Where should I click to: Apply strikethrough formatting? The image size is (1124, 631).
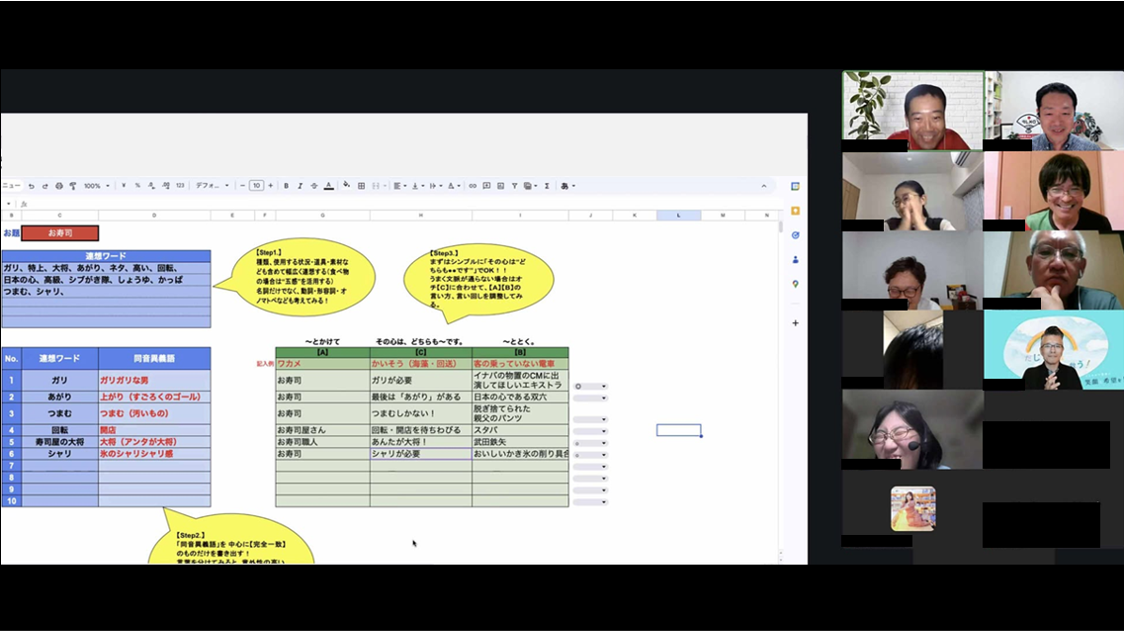tap(314, 186)
